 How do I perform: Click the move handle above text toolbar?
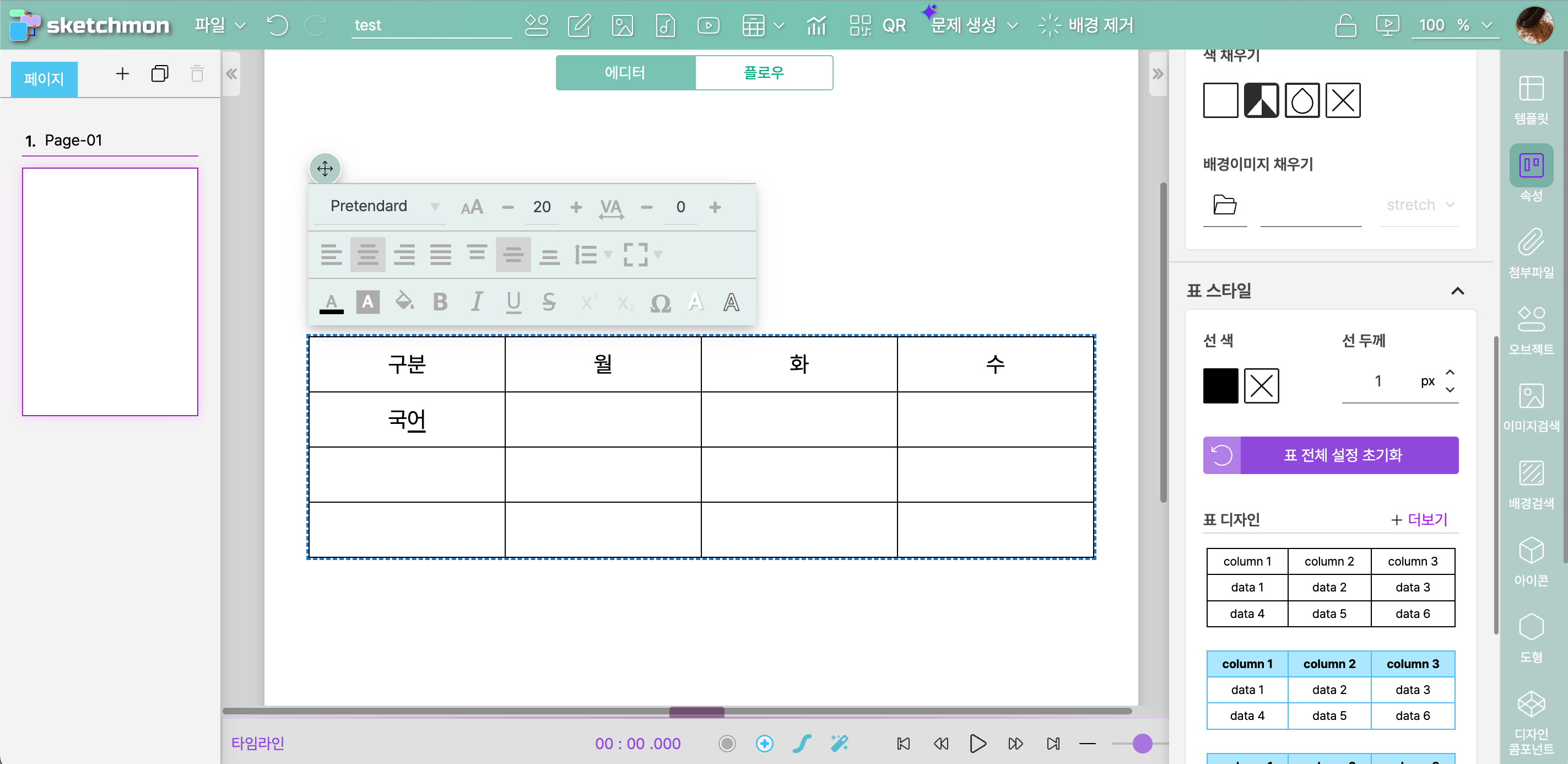coord(325,169)
